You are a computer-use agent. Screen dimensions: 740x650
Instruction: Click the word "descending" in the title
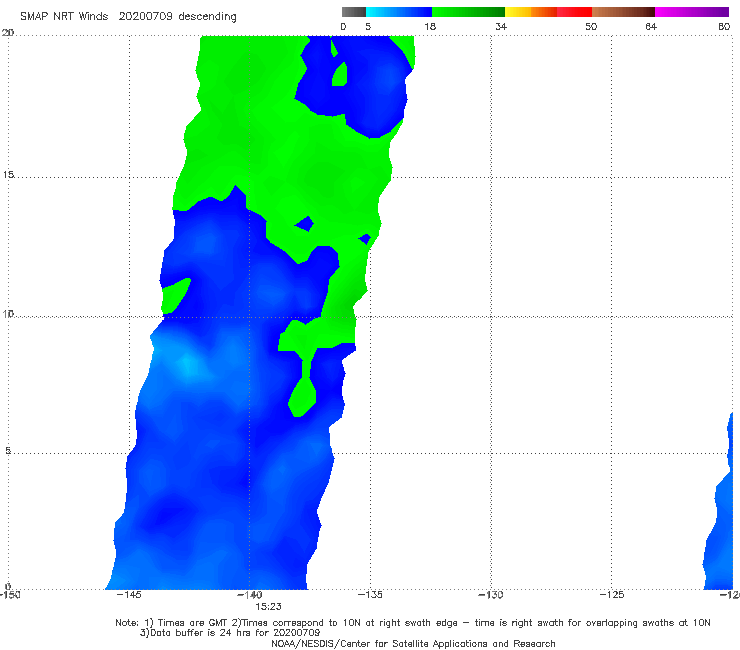208,17
